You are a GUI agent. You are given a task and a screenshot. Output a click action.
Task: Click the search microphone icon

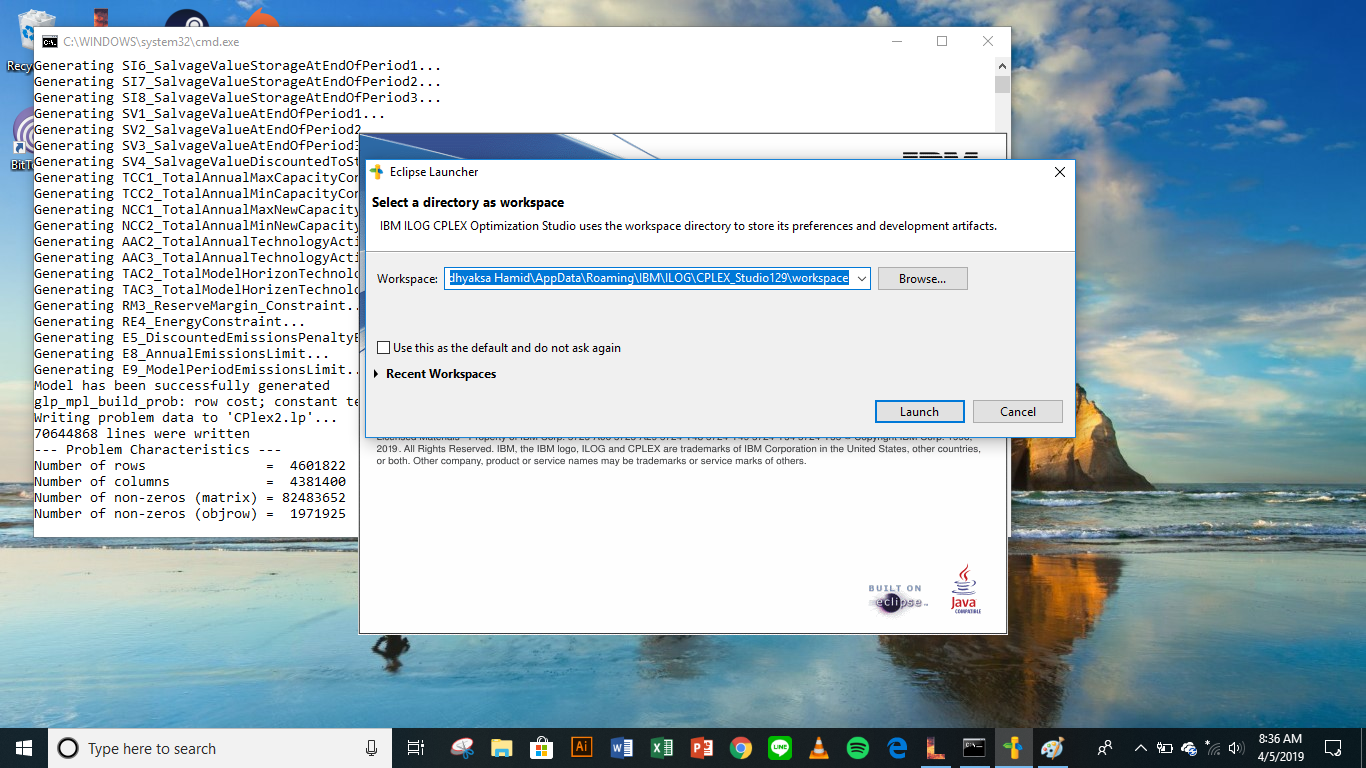click(371, 748)
